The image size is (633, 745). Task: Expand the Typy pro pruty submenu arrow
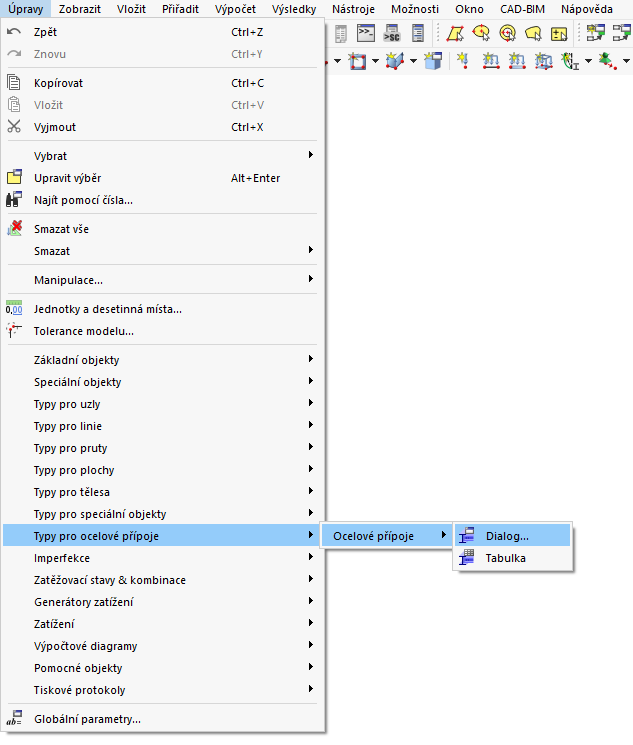(311, 447)
